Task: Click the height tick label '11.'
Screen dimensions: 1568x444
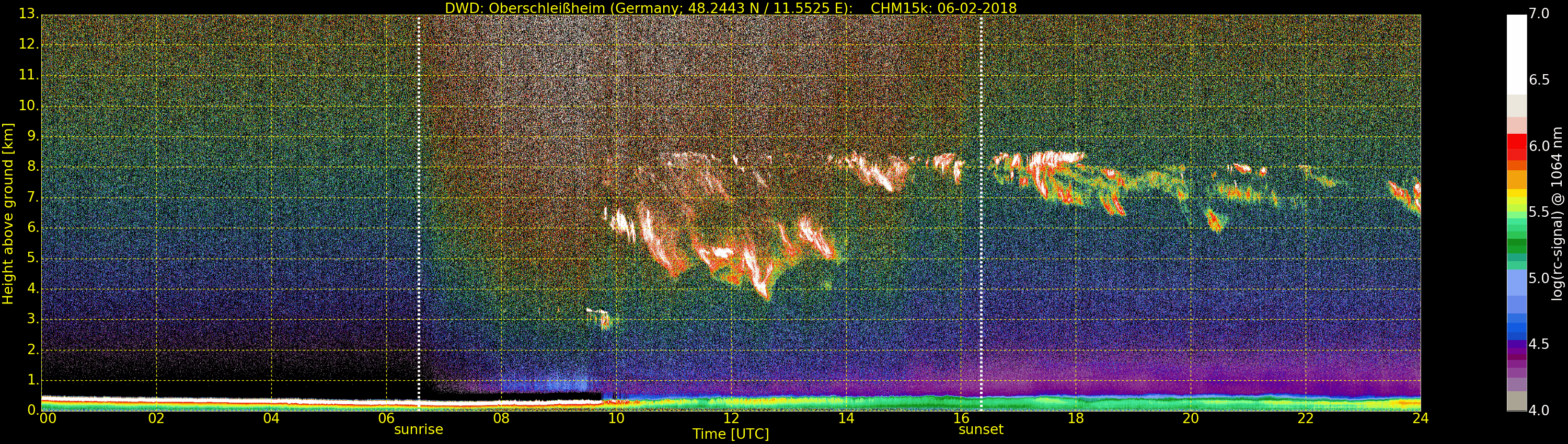Action: click(x=29, y=75)
